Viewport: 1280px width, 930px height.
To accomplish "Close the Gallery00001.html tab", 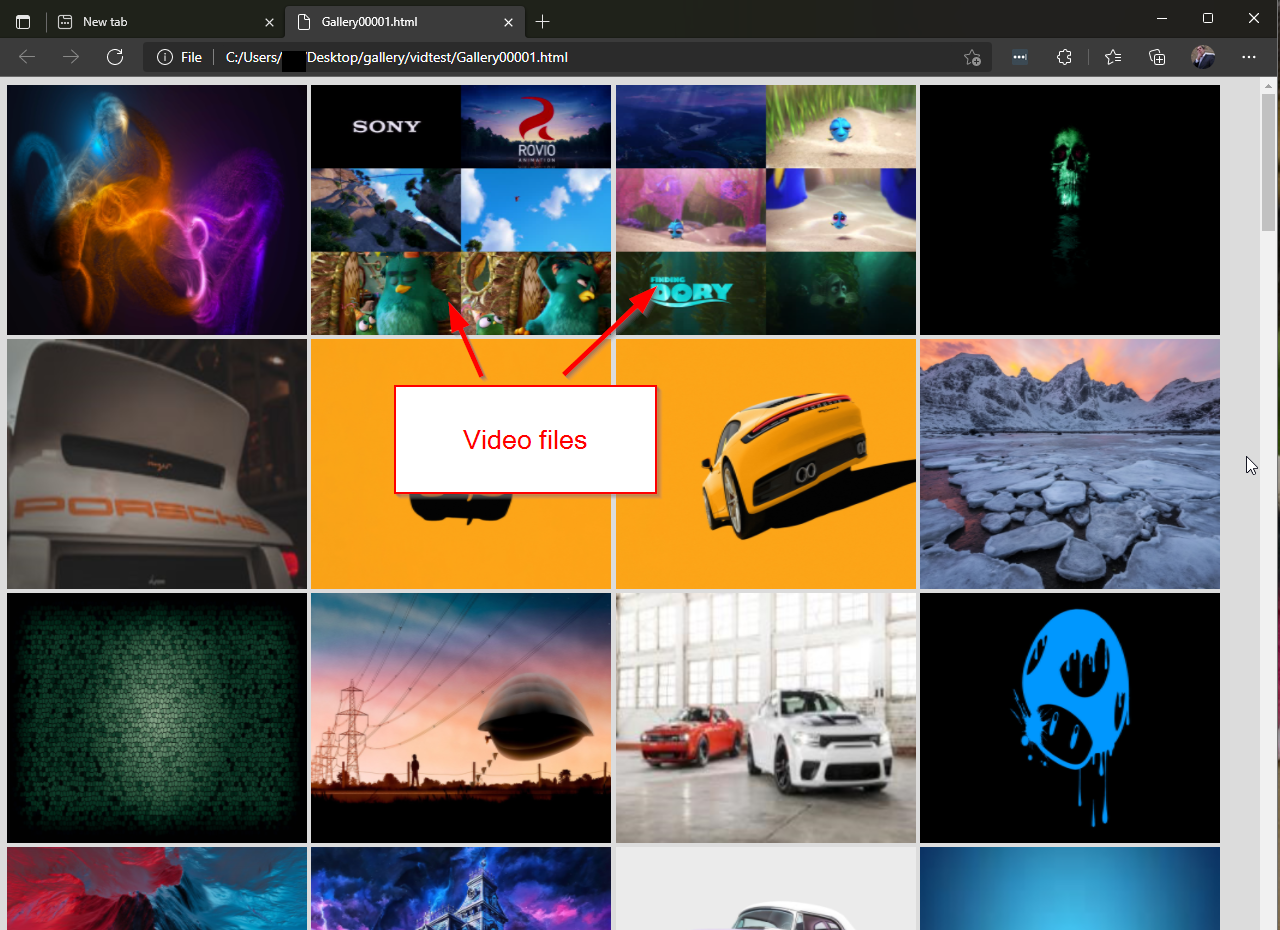I will click(508, 22).
